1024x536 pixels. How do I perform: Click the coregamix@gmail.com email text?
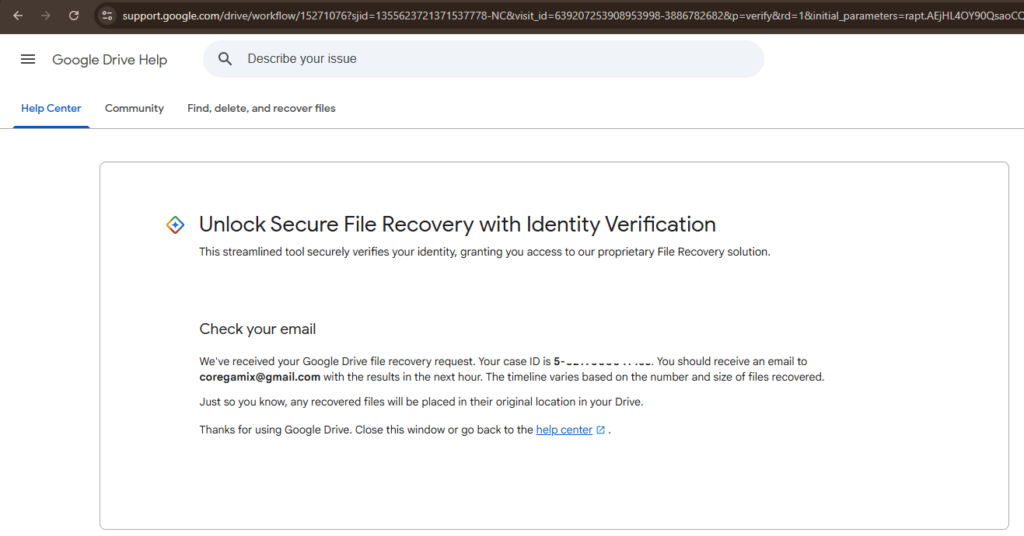click(x=260, y=377)
